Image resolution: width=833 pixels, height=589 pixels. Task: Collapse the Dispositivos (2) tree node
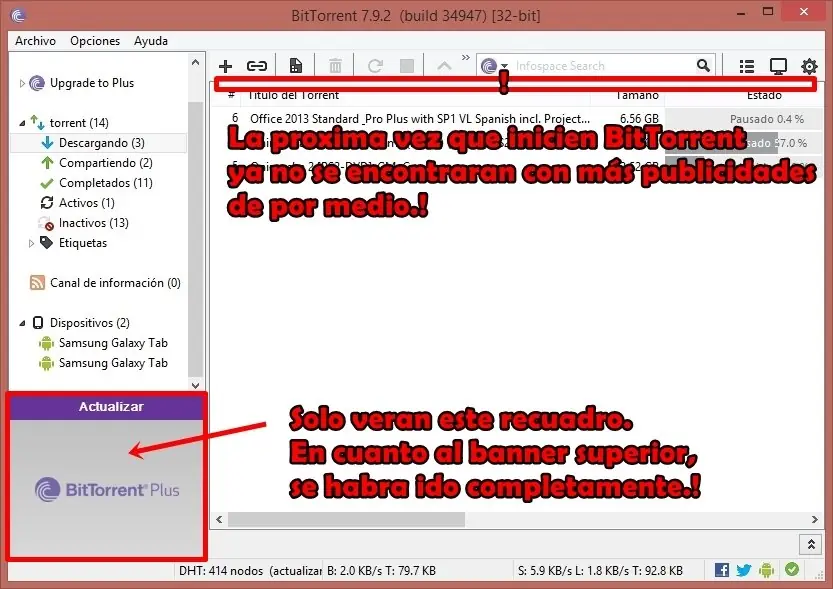click(22, 323)
